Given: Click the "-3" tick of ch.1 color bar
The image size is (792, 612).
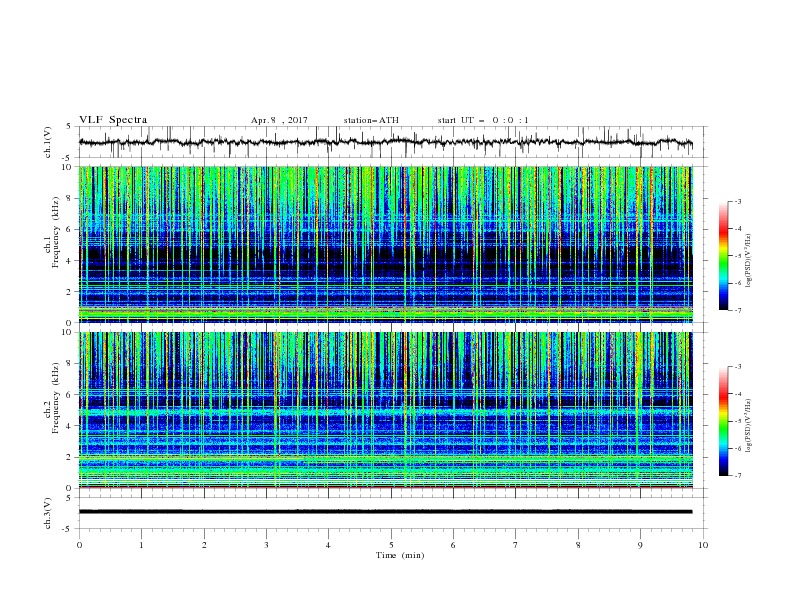Looking at the screenshot, I should [x=737, y=202].
